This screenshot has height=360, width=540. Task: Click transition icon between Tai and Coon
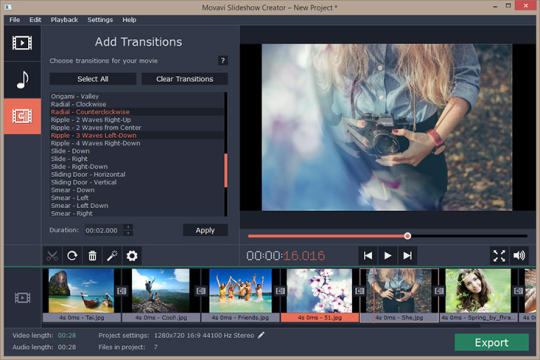click(122, 291)
